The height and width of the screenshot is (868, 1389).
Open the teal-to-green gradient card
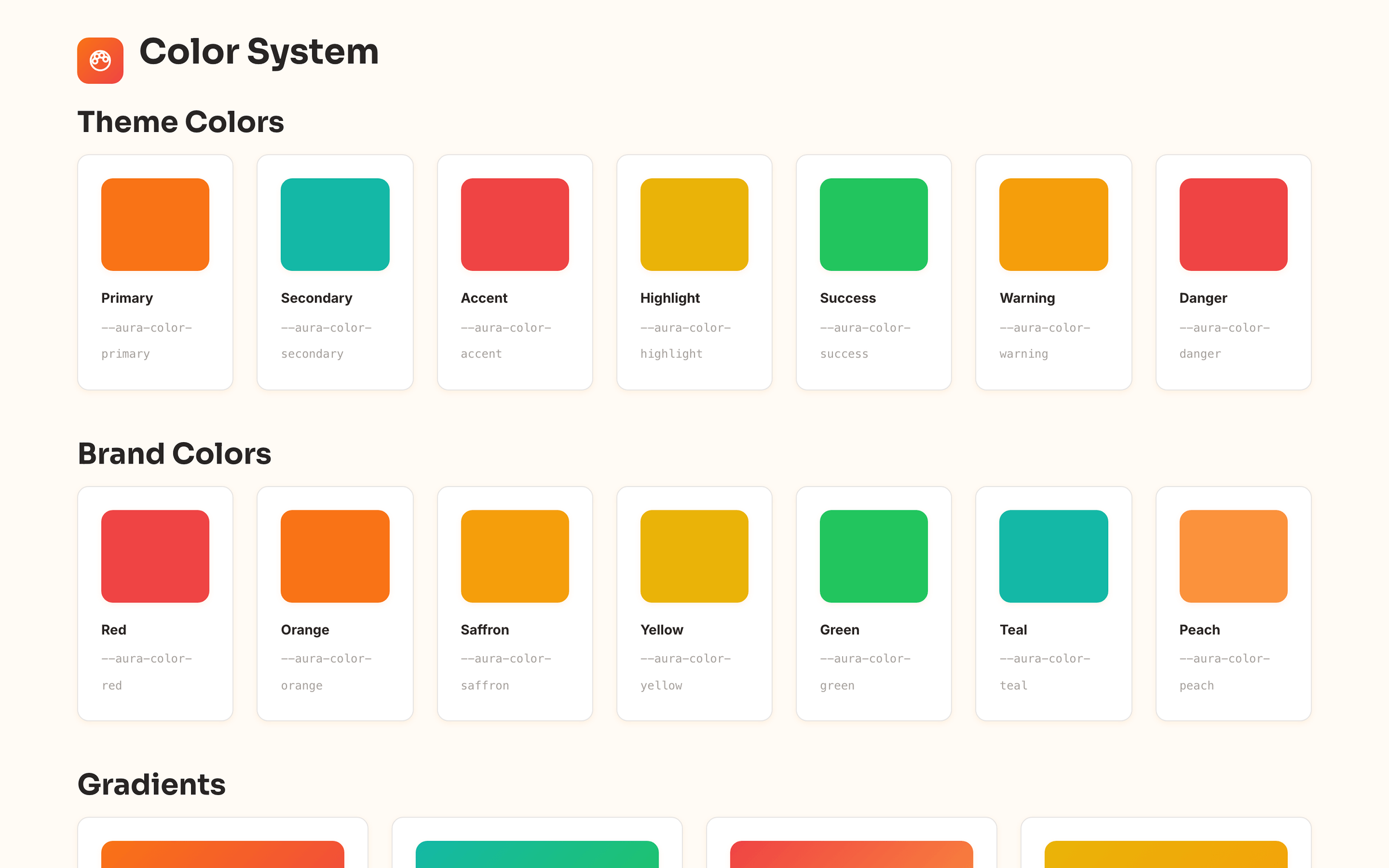coord(537,843)
